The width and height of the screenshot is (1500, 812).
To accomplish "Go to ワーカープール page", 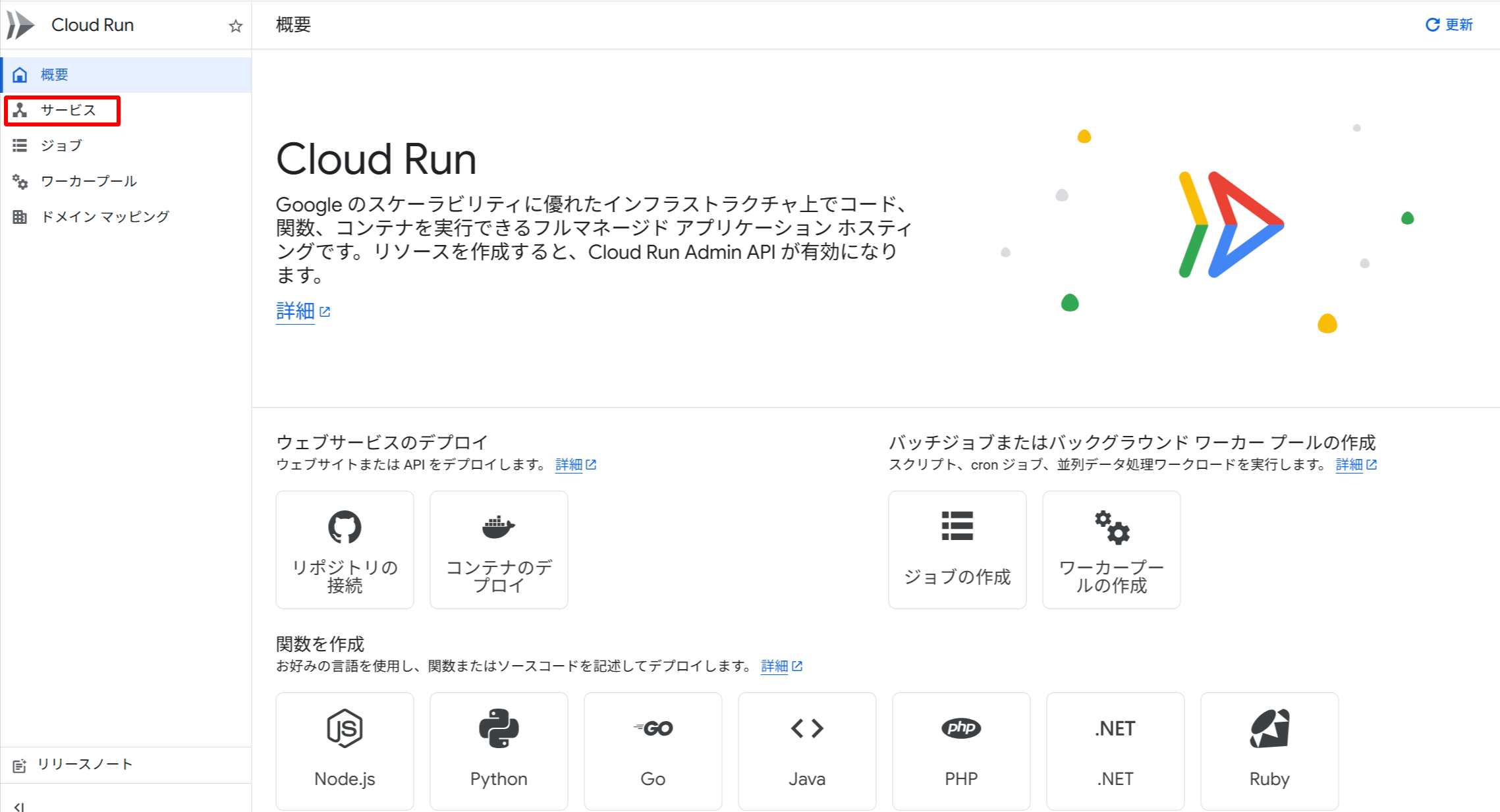I will click(88, 181).
